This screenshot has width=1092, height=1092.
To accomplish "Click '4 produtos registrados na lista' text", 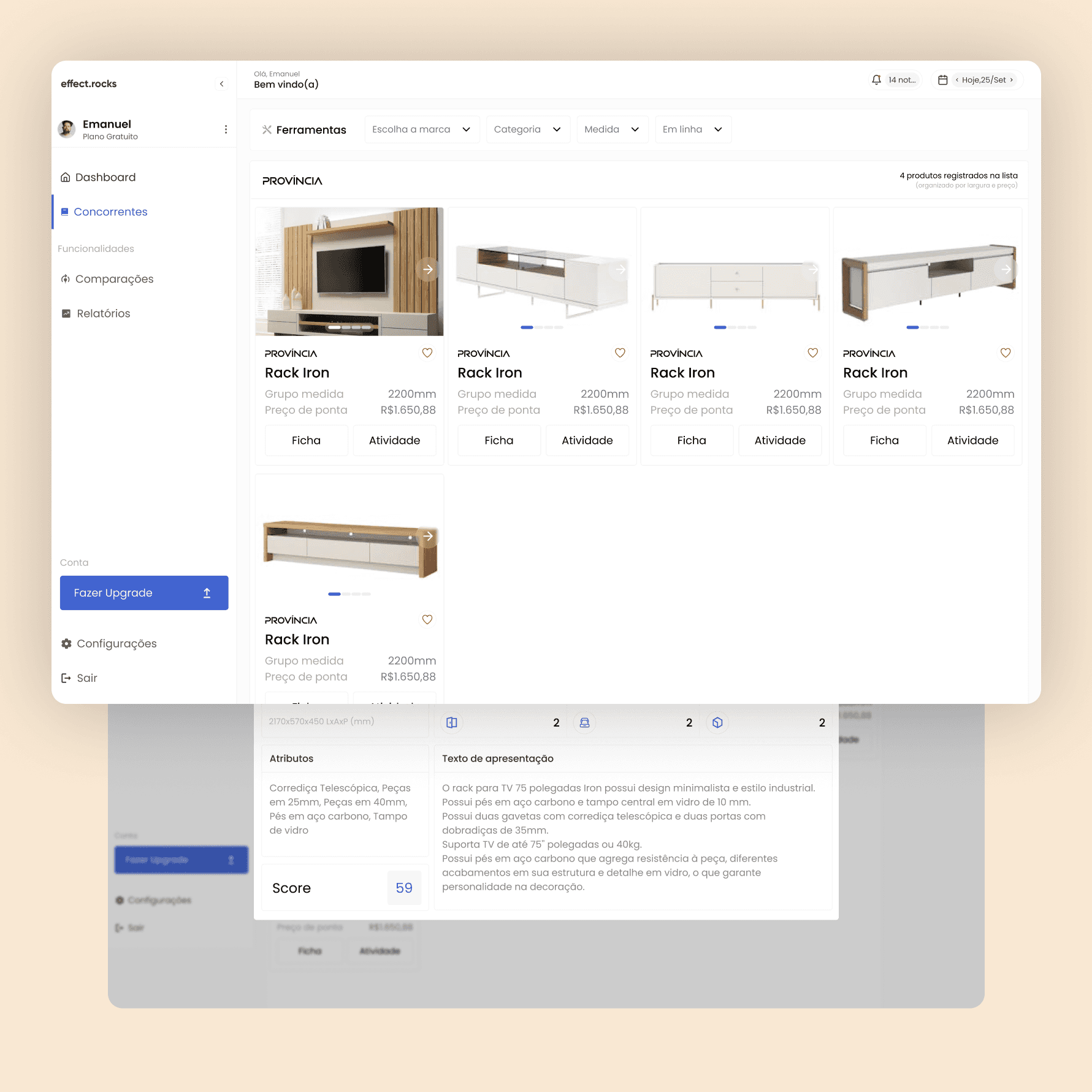I will pos(958,175).
